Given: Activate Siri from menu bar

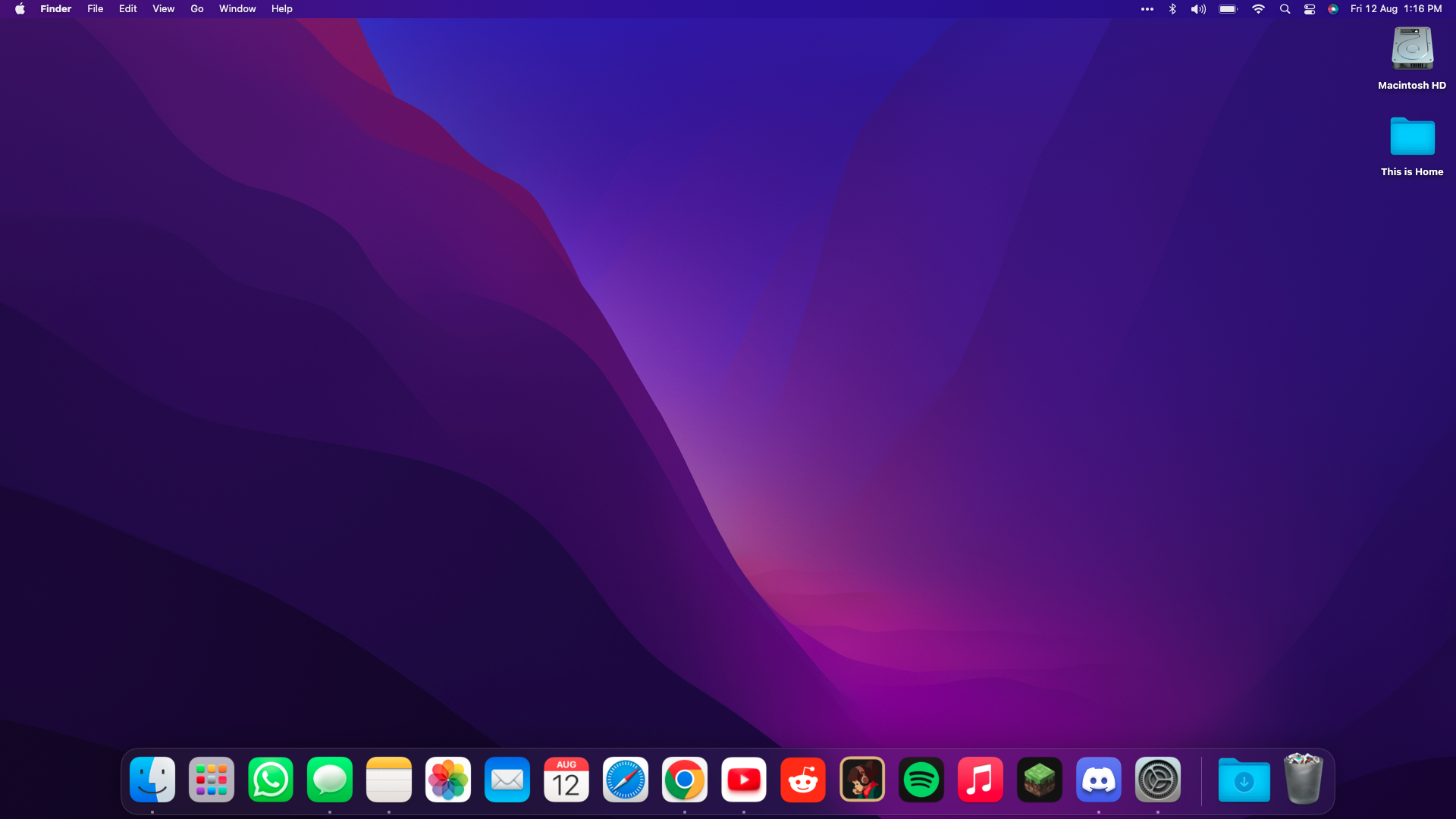Looking at the screenshot, I should point(1333,9).
